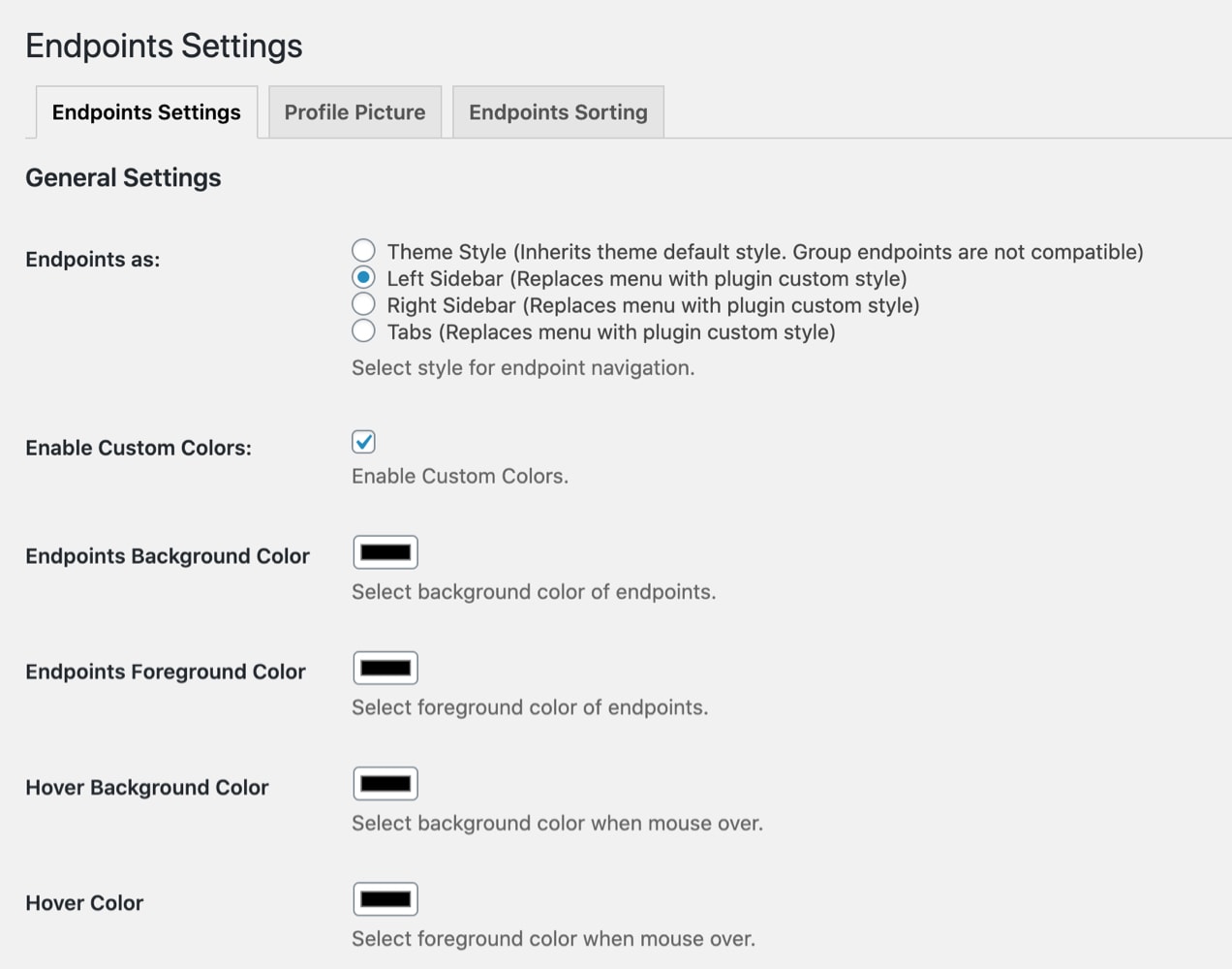
Task: Click the Endpoints Settings page title
Action: coord(164,45)
